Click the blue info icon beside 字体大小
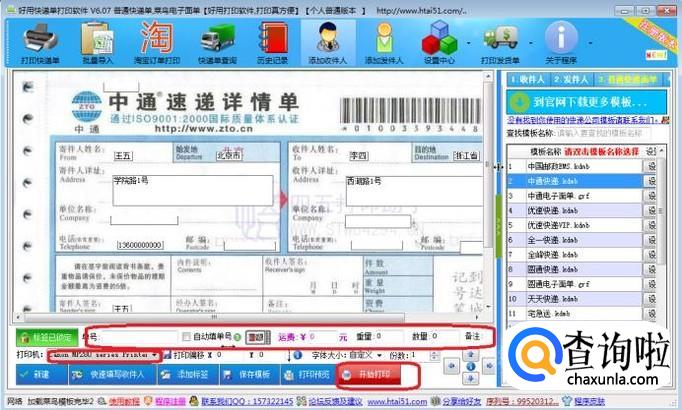 (298, 355)
